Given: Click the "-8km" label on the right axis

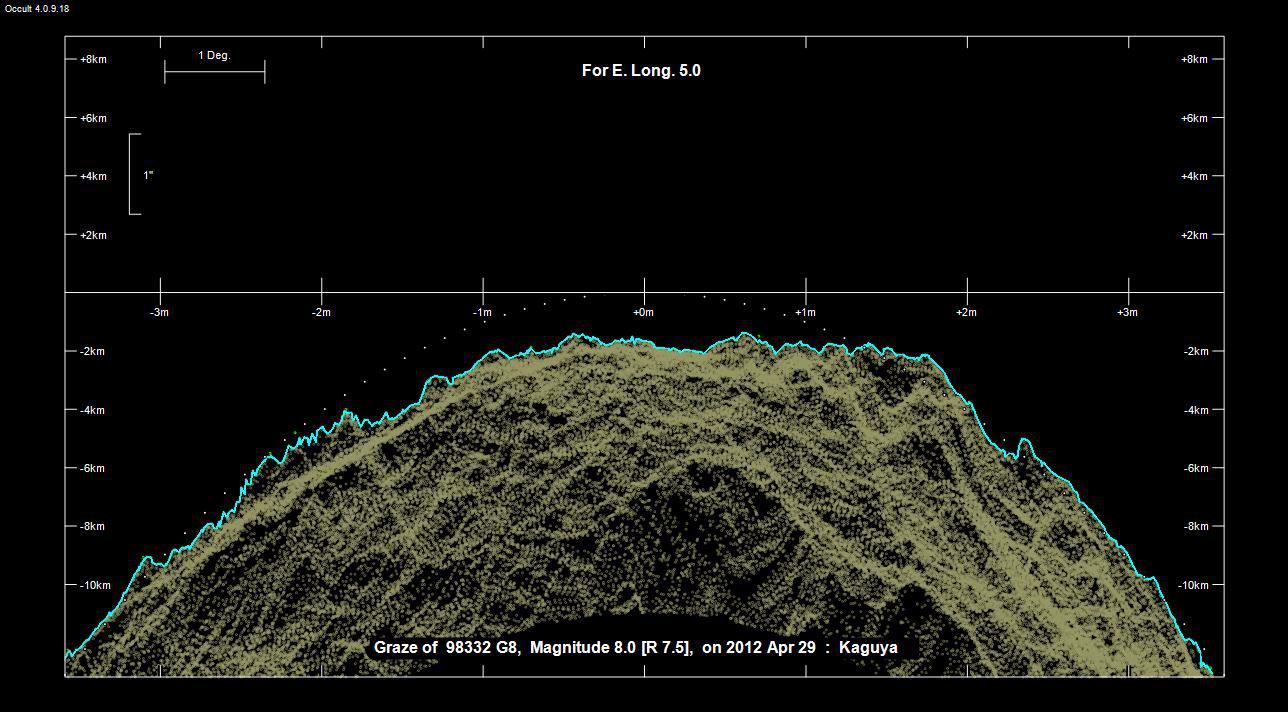Looking at the screenshot, I should pos(1196,526).
